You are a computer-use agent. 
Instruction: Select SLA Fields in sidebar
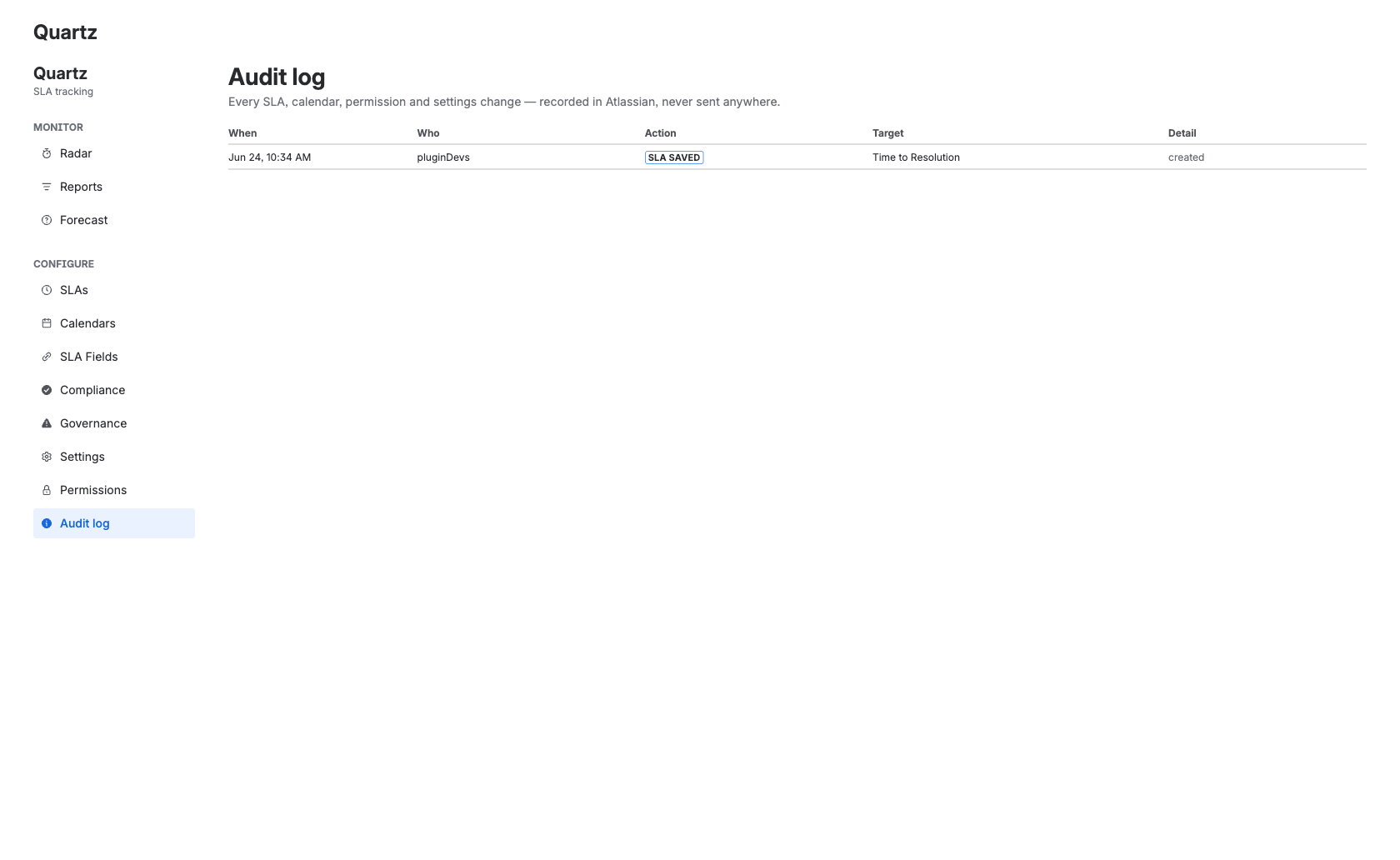point(114,357)
